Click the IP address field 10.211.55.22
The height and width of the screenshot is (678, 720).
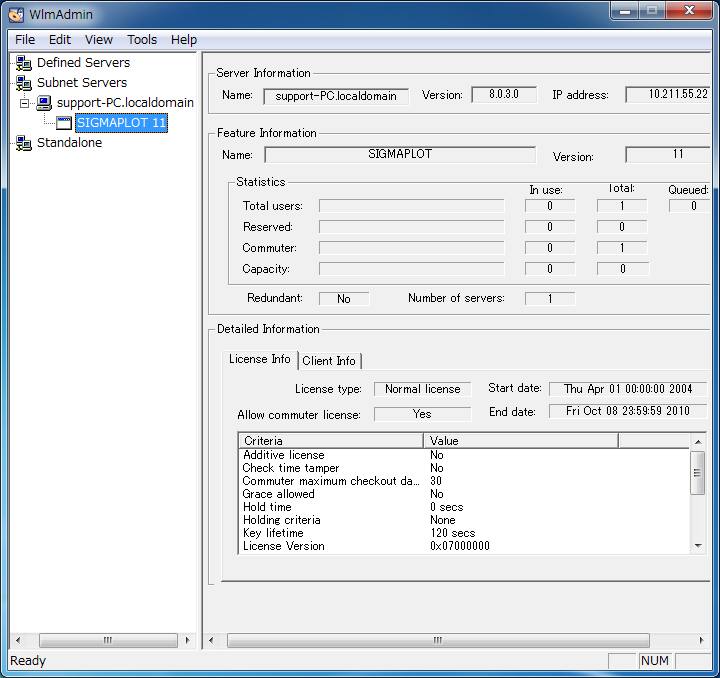tap(669, 95)
